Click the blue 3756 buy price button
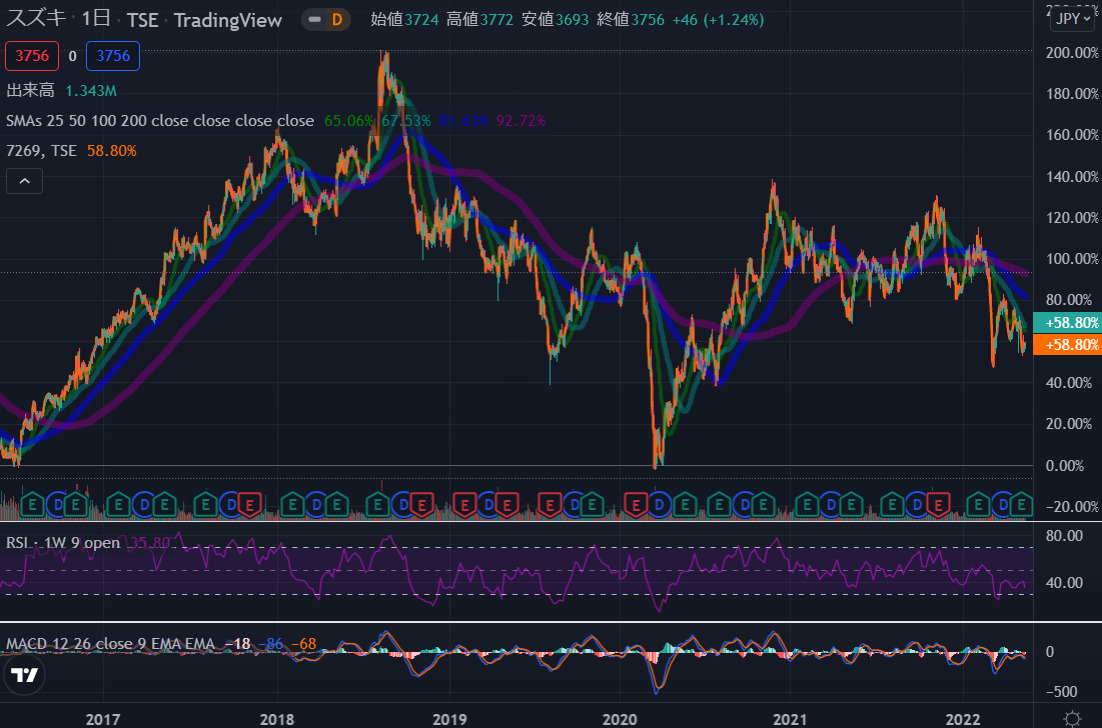This screenshot has height=728, width=1102. pos(112,56)
